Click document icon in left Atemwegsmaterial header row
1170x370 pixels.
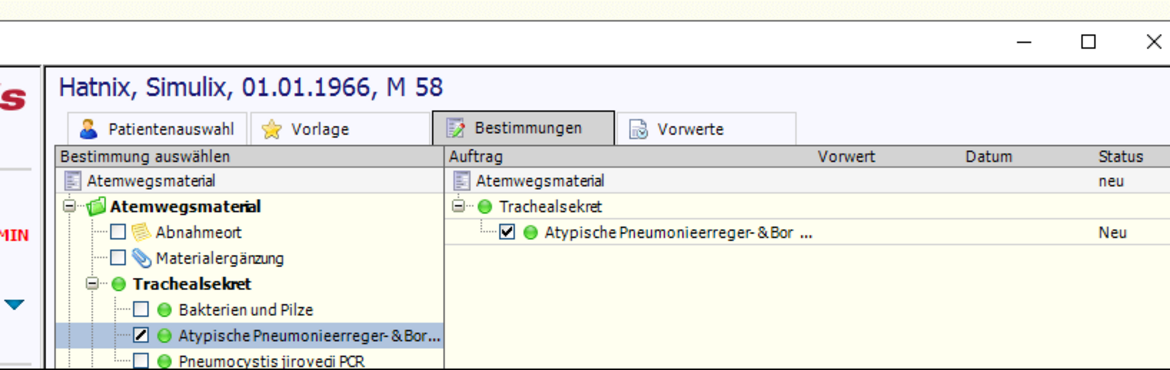click(x=72, y=181)
